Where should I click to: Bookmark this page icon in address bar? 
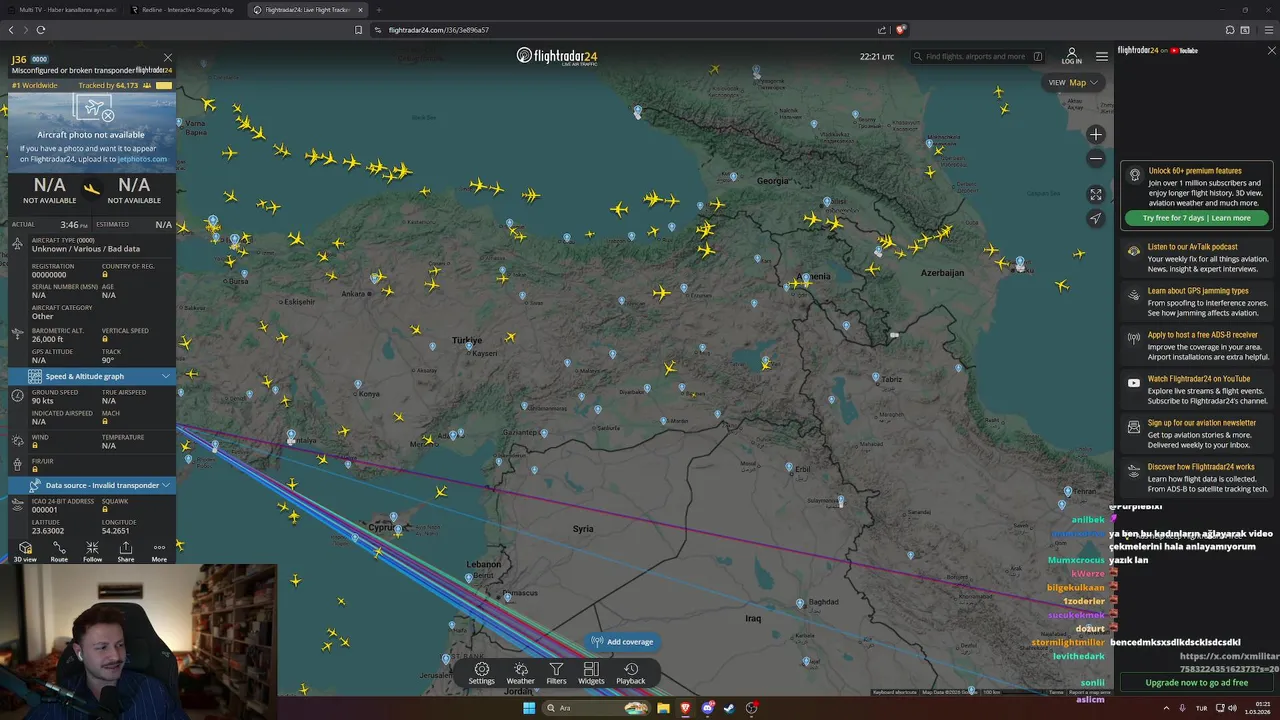click(x=358, y=30)
